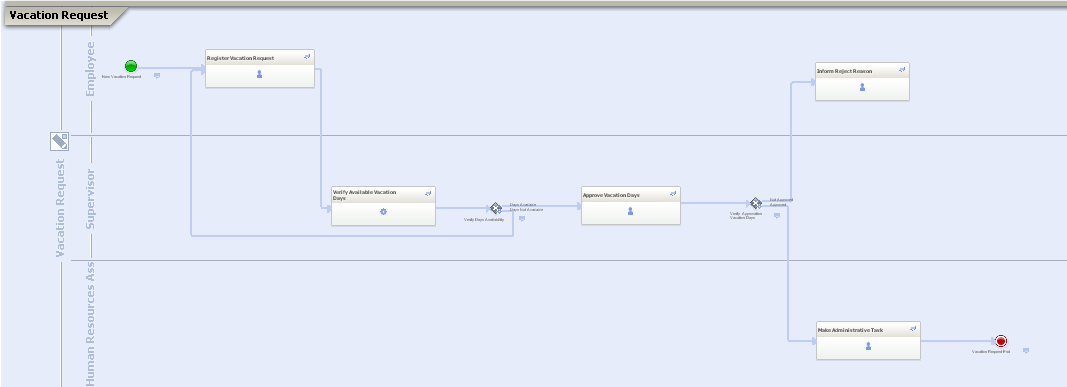Click corner link icon on Register Vacation Request
Image resolution: width=1067 pixels, height=387 pixels.
[308, 56]
